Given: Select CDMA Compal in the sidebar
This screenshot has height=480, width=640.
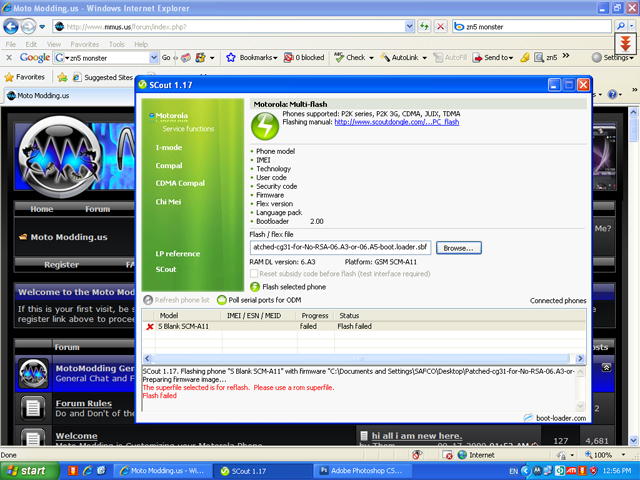Looking at the screenshot, I should (180, 183).
